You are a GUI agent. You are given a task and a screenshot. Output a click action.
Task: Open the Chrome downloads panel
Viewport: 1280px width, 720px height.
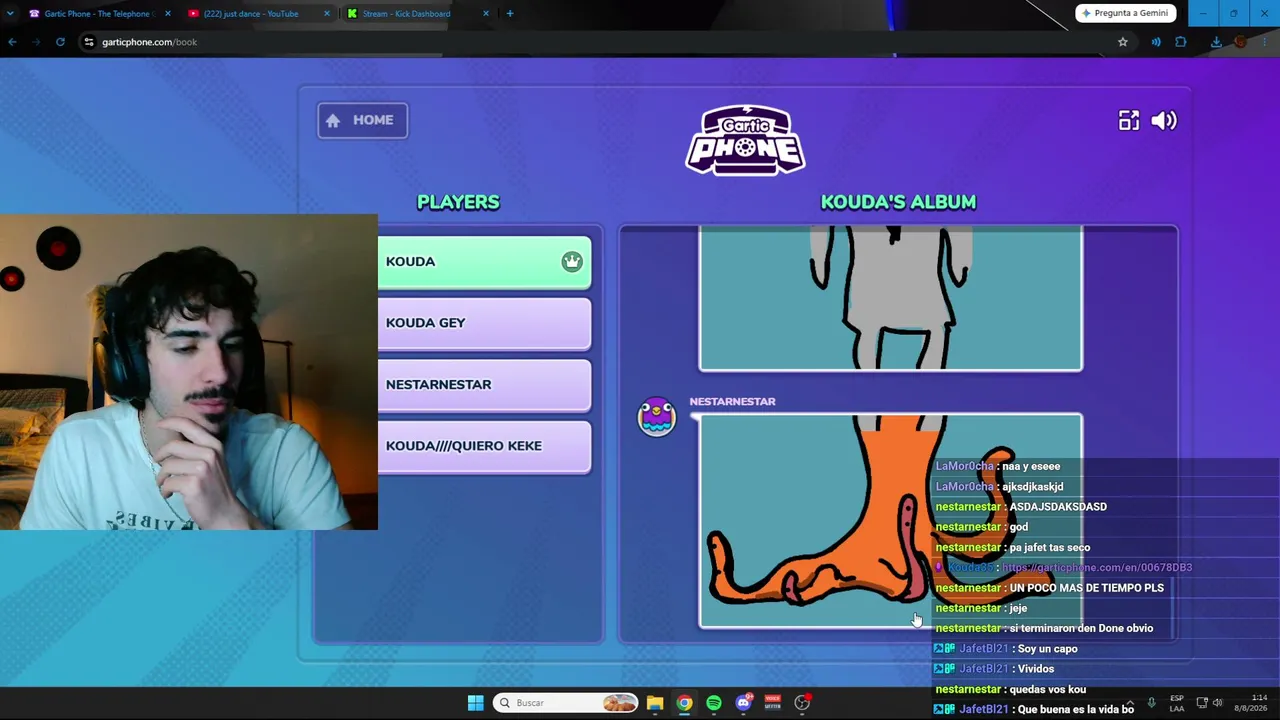pos(1216,42)
